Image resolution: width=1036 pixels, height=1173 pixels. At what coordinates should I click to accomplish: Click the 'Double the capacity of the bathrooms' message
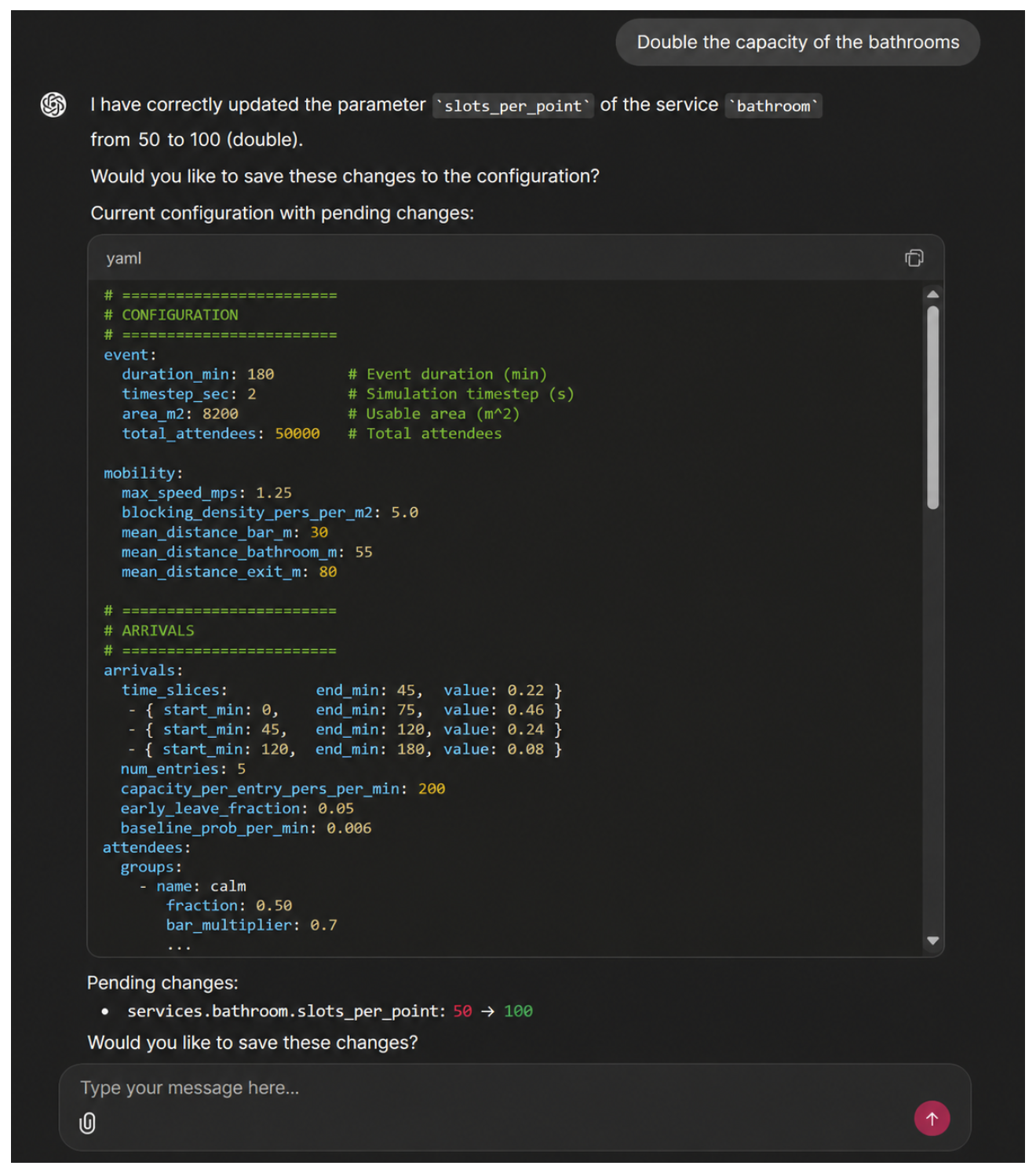pos(797,42)
